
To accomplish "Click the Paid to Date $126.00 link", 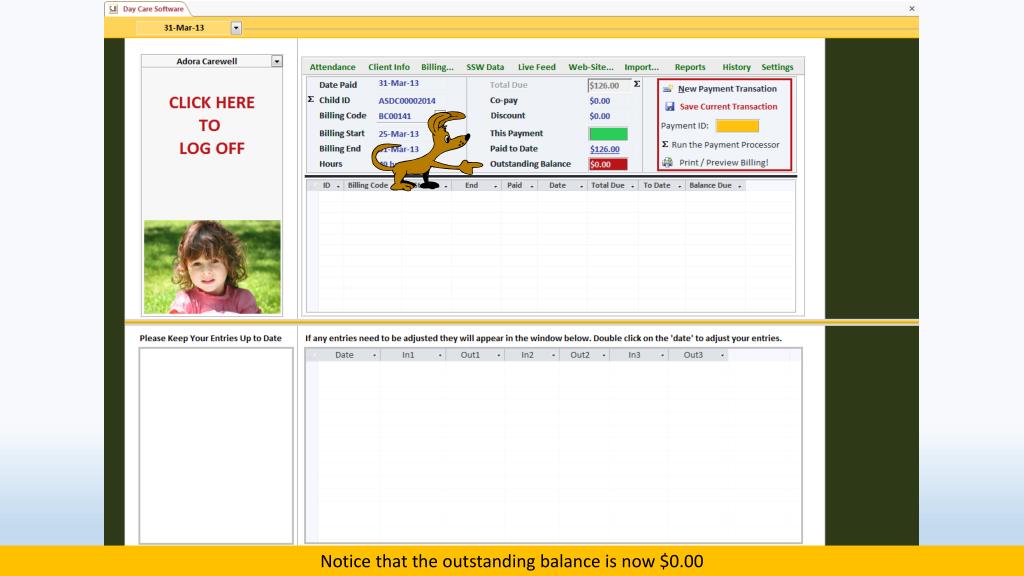I will 605,150.
